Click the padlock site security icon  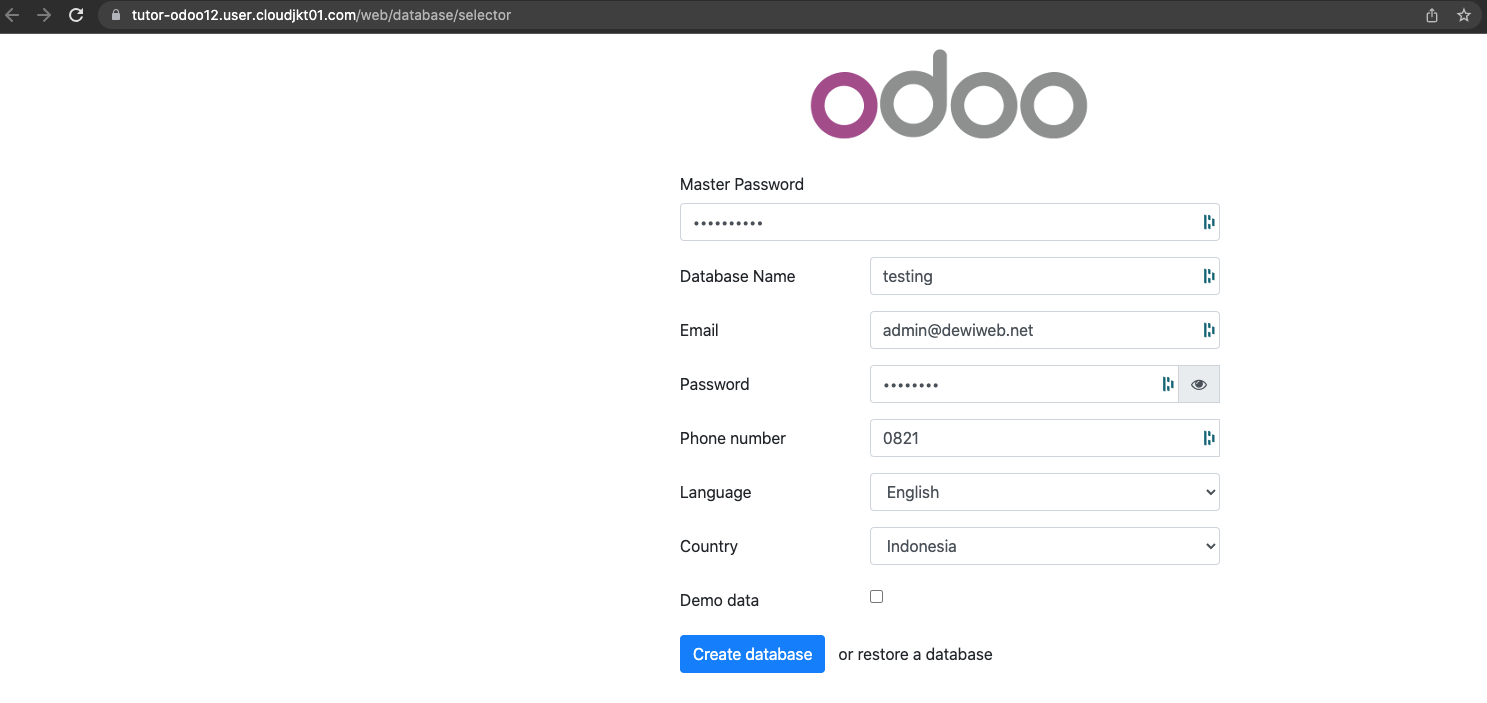point(116,15)
